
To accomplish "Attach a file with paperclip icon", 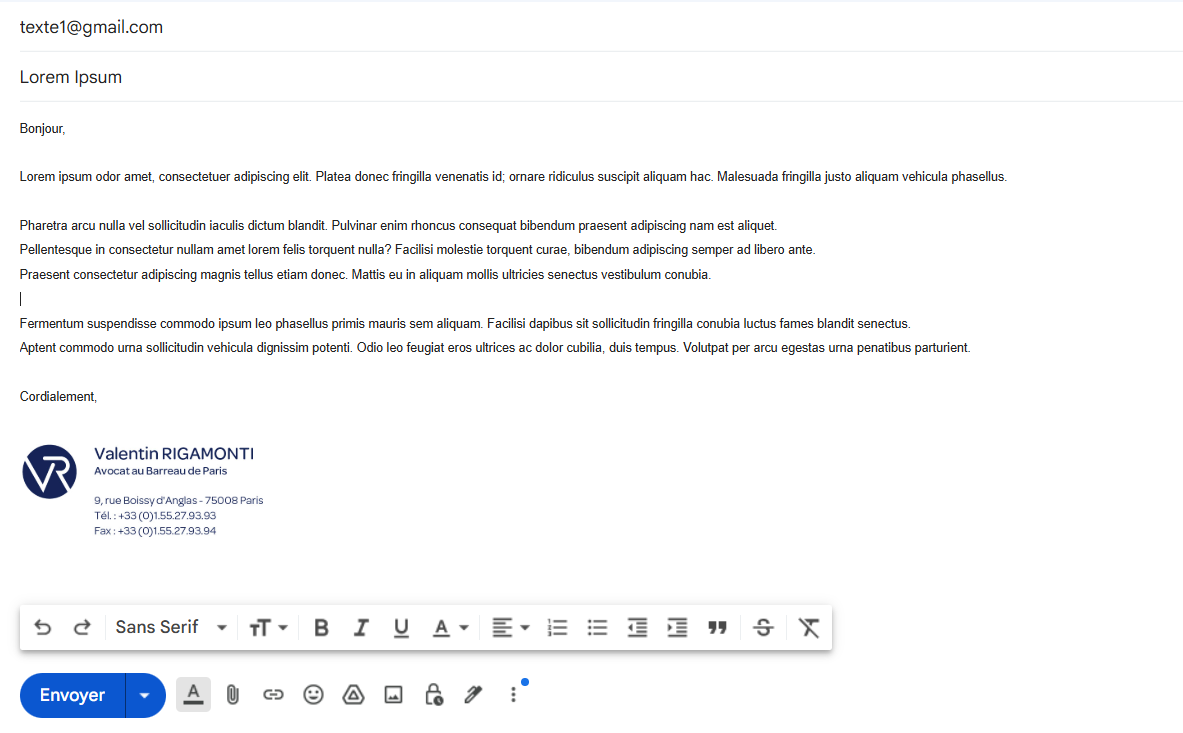I will pos(233,695).
